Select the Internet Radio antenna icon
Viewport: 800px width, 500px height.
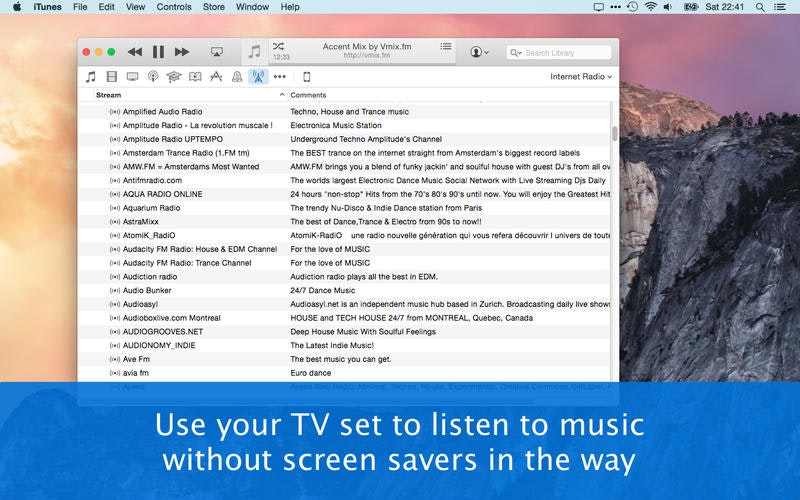click(258, 77)
